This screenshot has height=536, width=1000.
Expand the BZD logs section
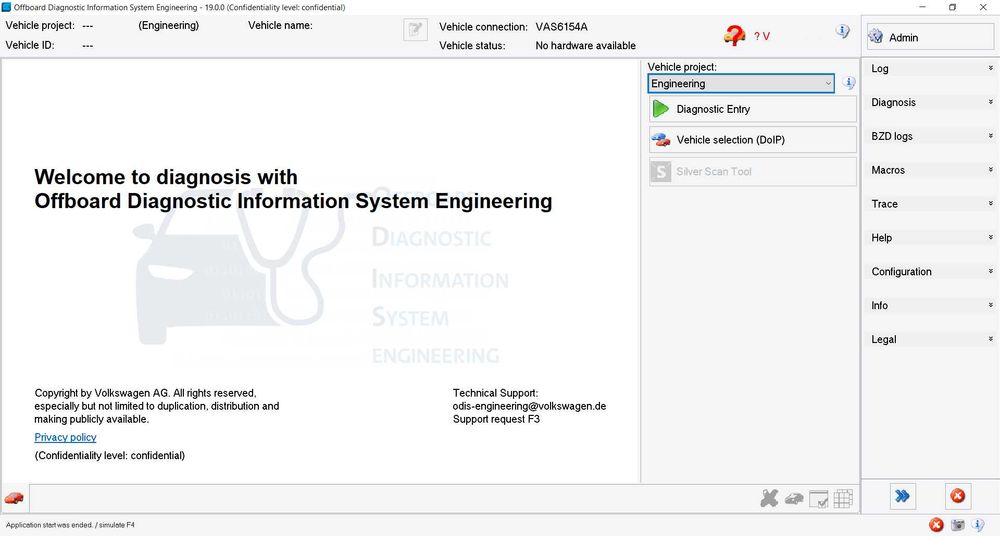click(x=931, y=136)
